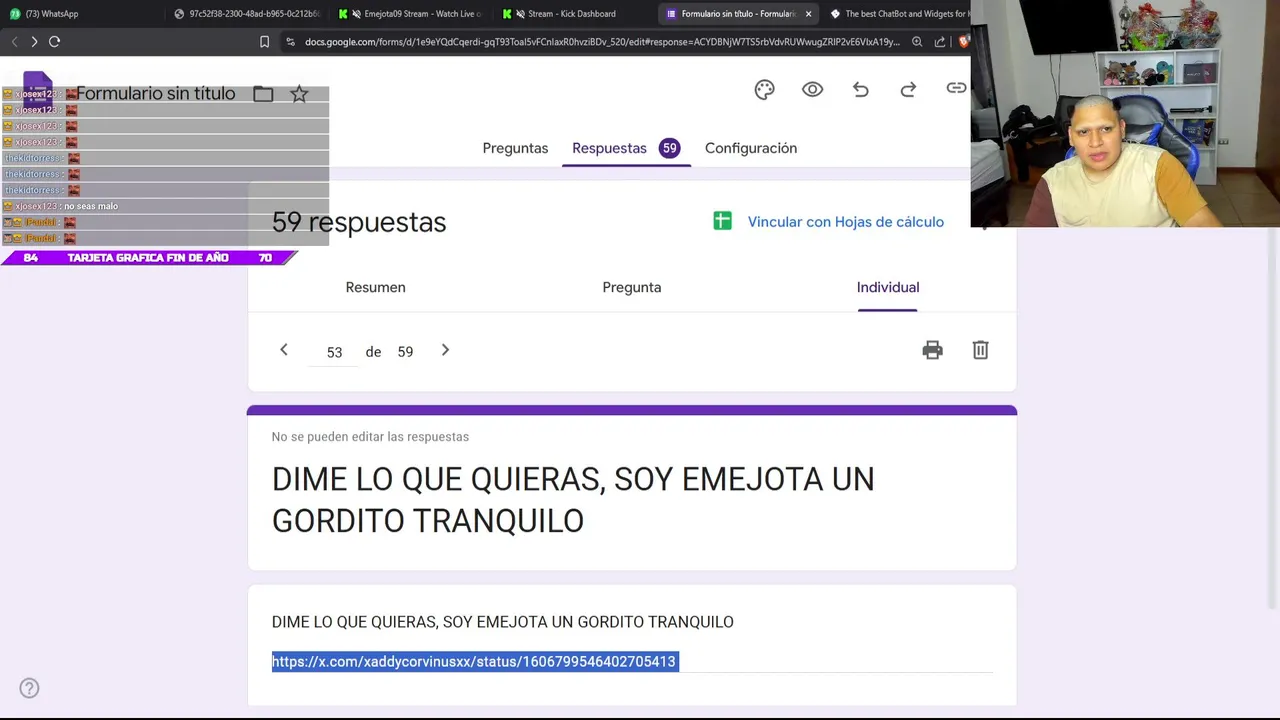This screenshot has width=1280, height=720.
Task: Click the response number field showing 53
Action: pyautogui.click(x=334, y=352)
